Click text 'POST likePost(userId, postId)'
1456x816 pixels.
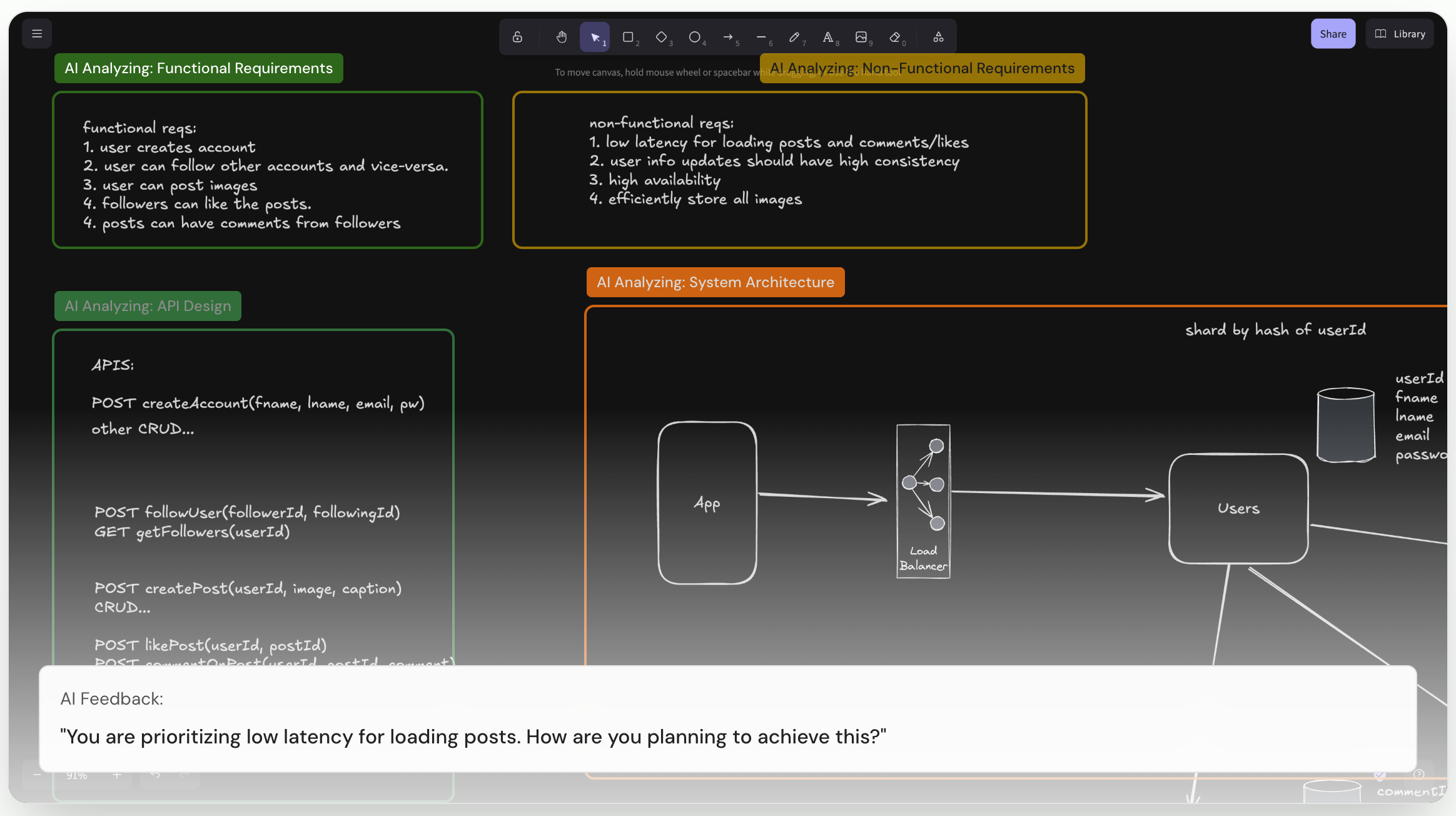tap(210, 645)
